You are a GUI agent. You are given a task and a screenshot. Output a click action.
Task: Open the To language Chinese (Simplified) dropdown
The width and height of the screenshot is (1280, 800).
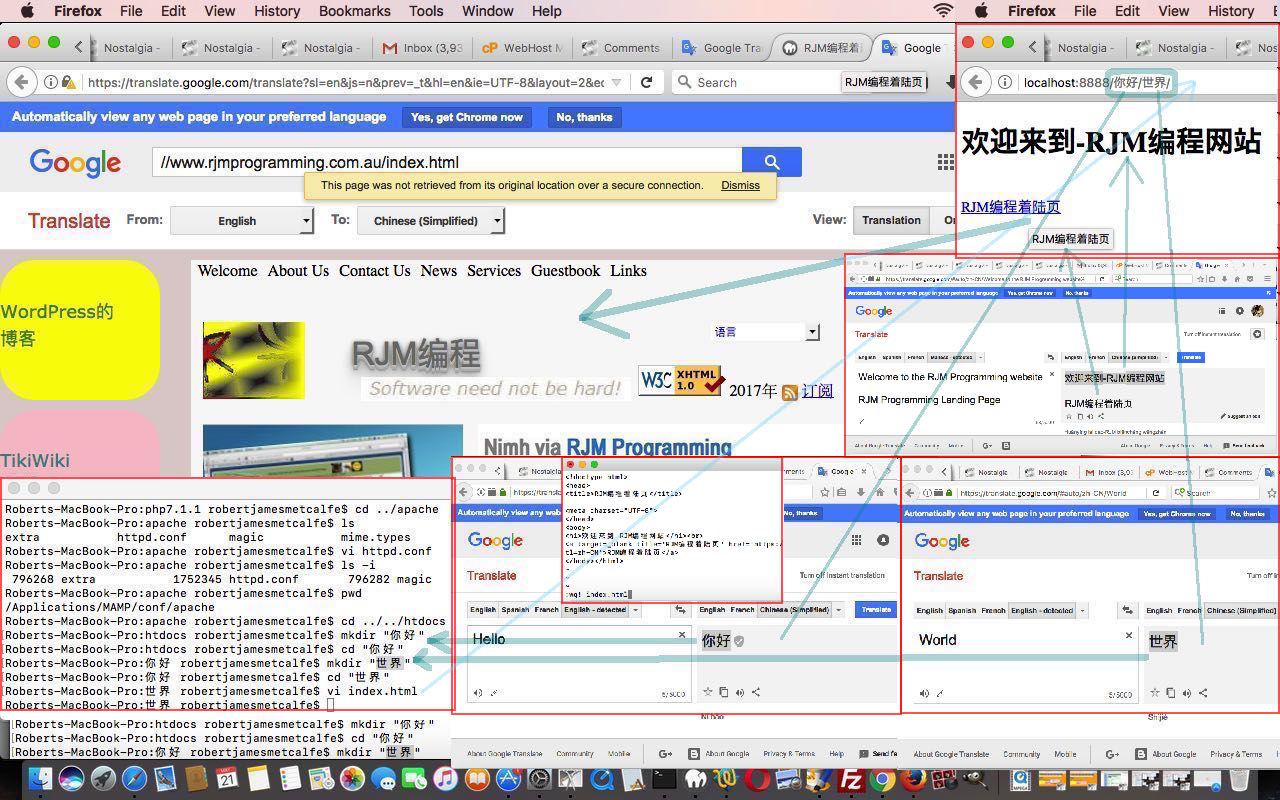click(431, 220)
